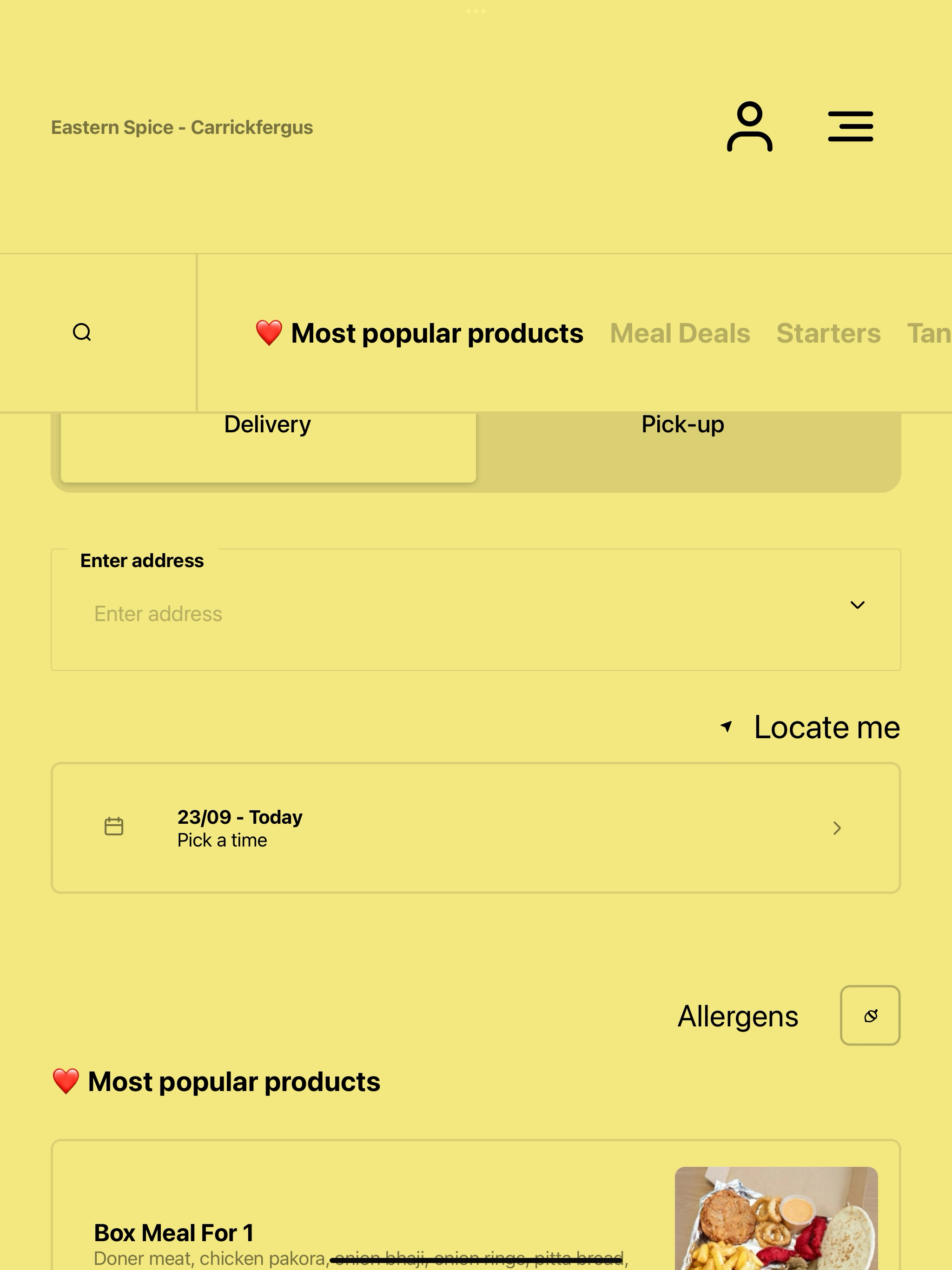952x1270 pixels.
Task: Select the Most popular products tab
Action: pyautogui.click(x=419, y=334)
